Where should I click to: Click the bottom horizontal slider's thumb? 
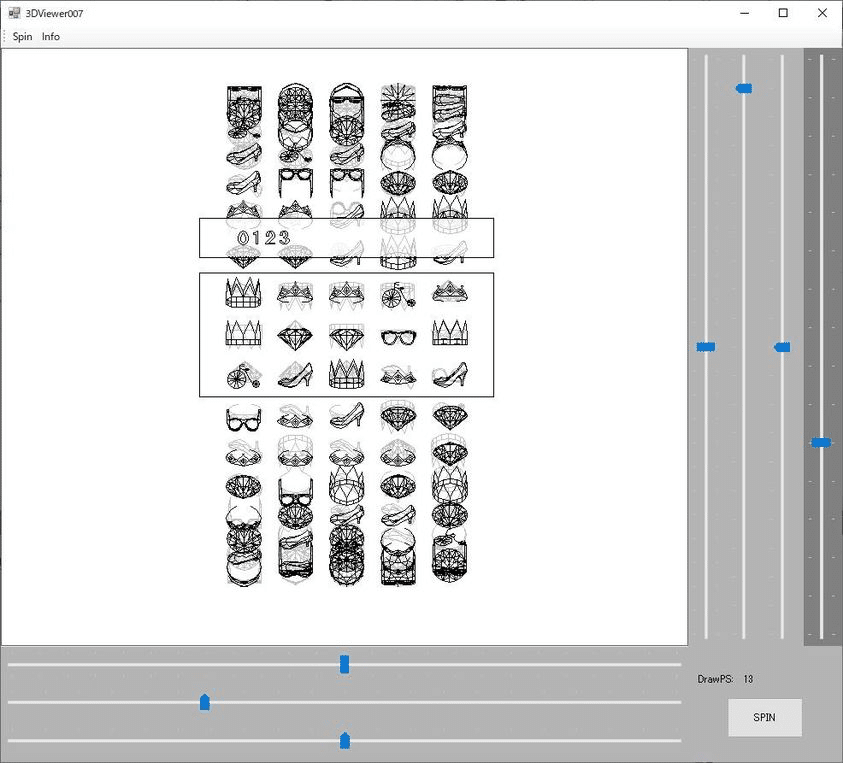345,740
